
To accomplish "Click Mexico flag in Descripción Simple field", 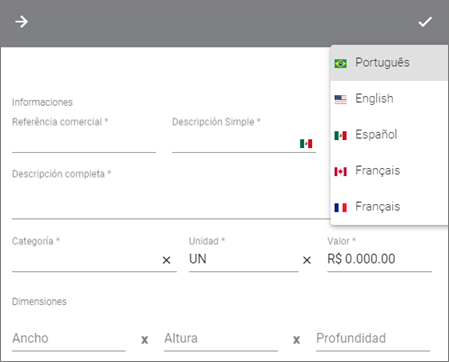I will pyautogui.click(x=306, y=144).
